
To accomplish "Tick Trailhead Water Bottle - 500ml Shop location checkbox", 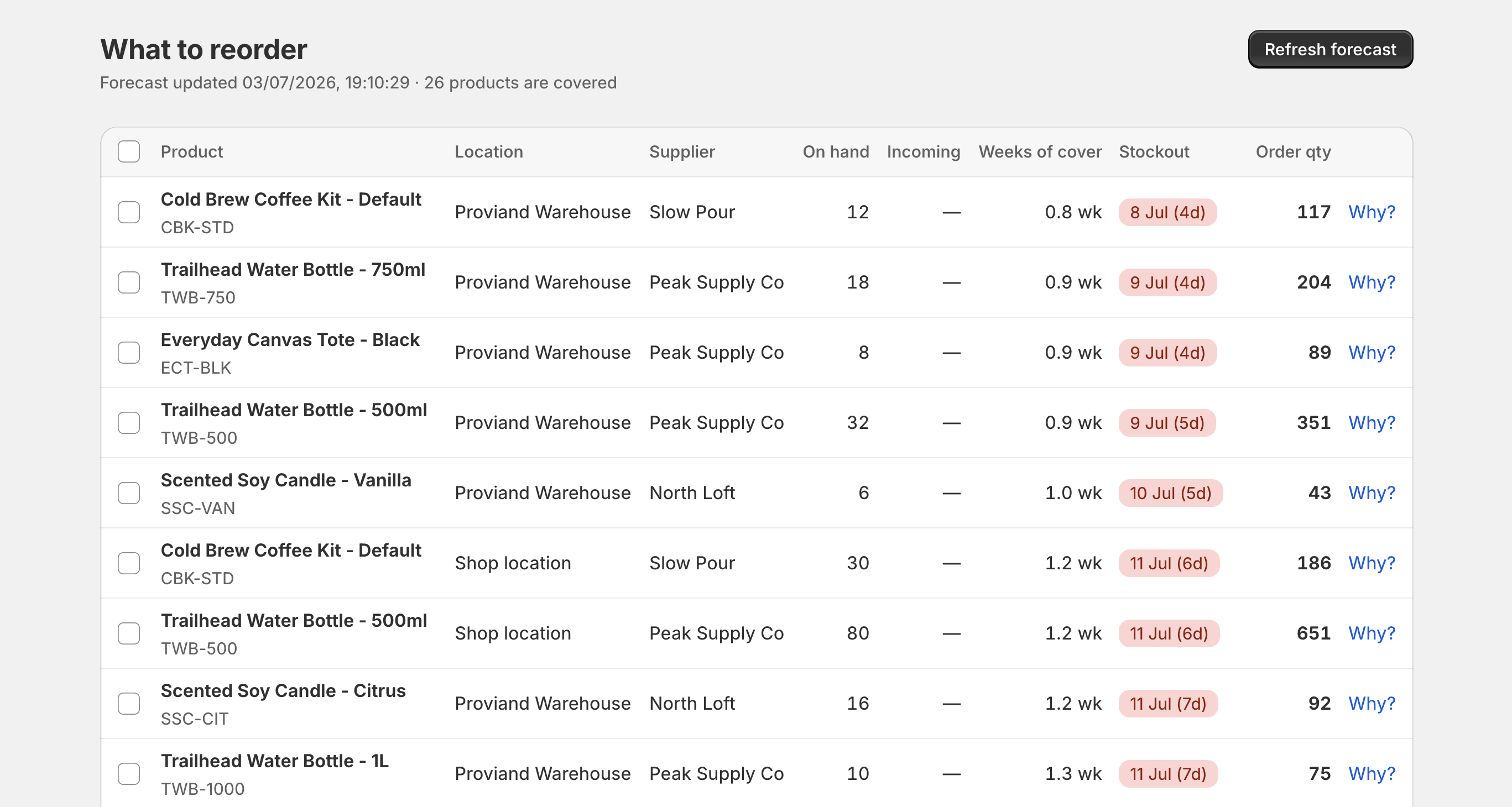I will (128, 633).
